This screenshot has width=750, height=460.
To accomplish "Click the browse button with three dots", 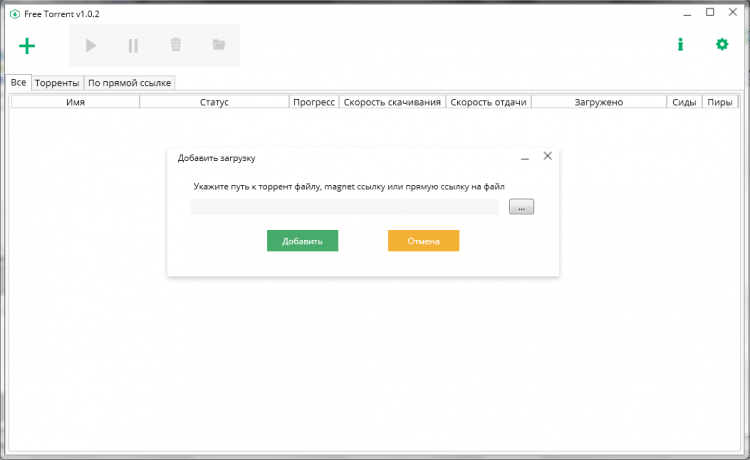I will point(522,207).
